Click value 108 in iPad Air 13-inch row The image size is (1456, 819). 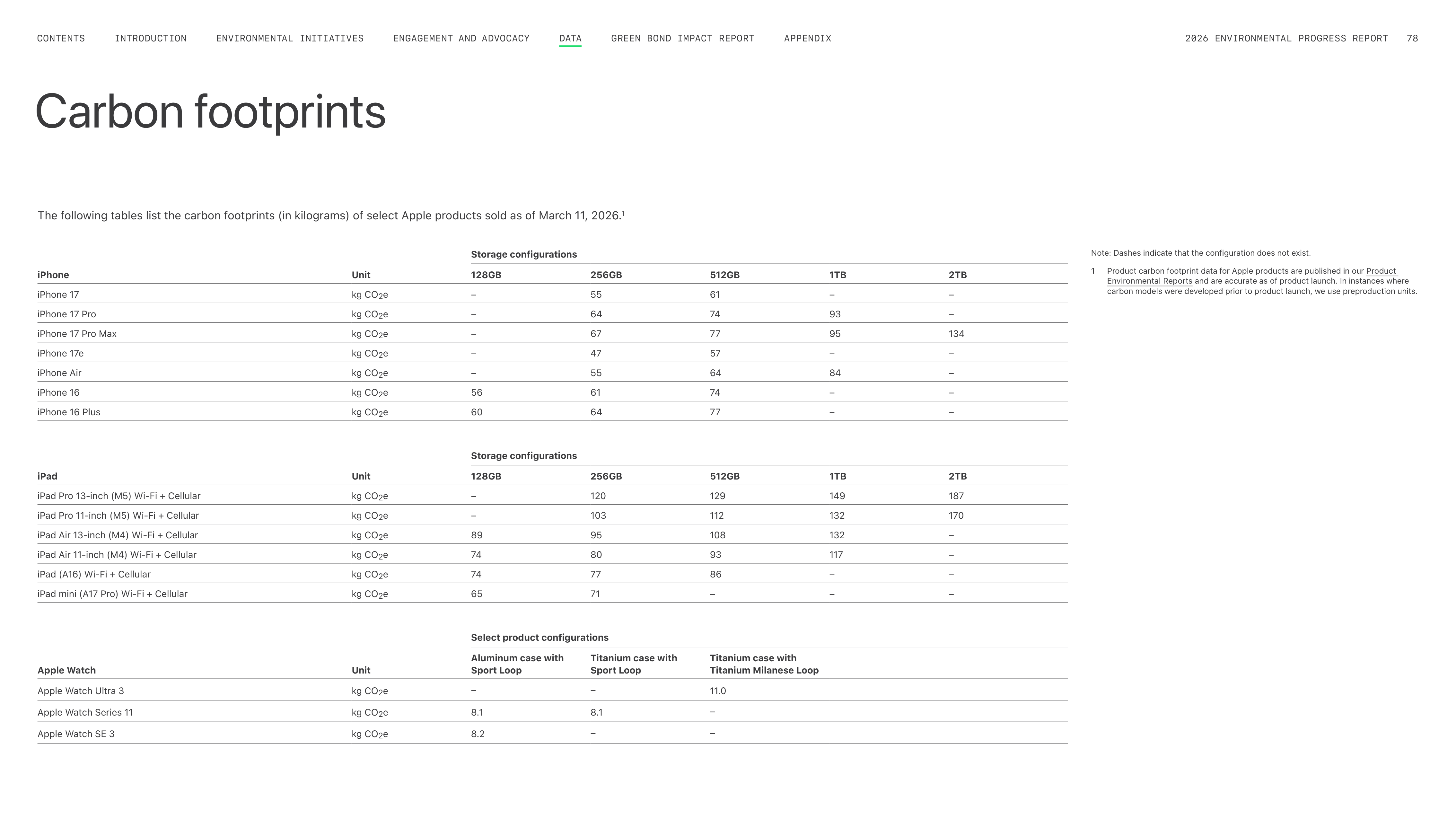(x=718, y=535)
